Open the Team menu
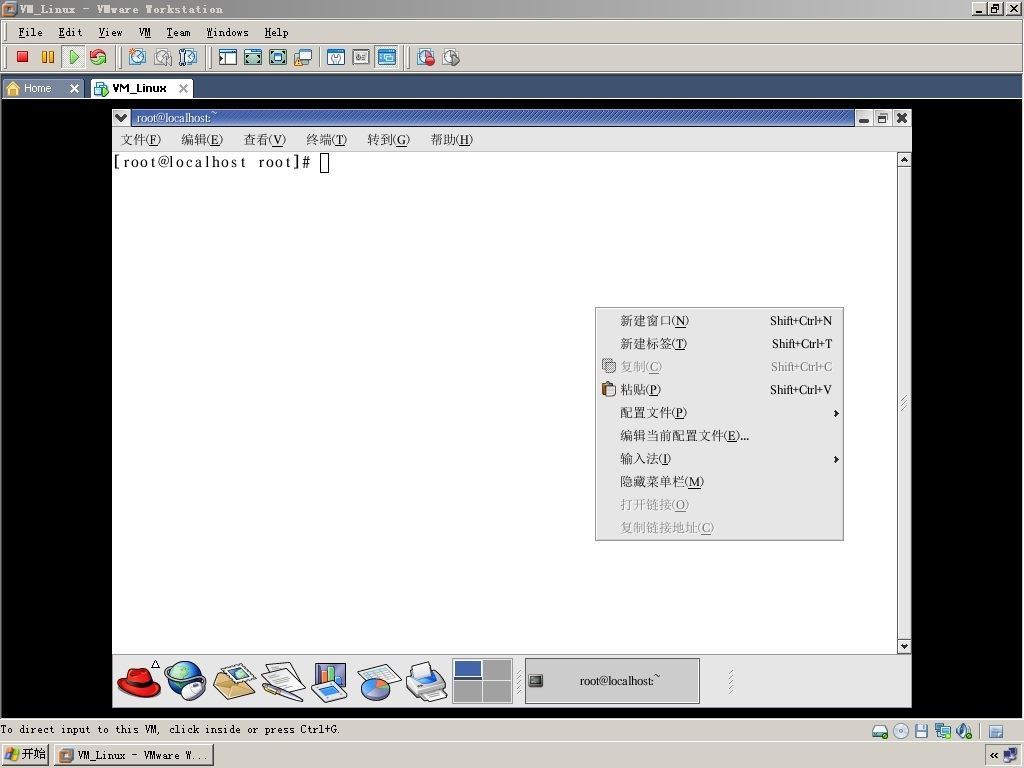 coord(178,32)
